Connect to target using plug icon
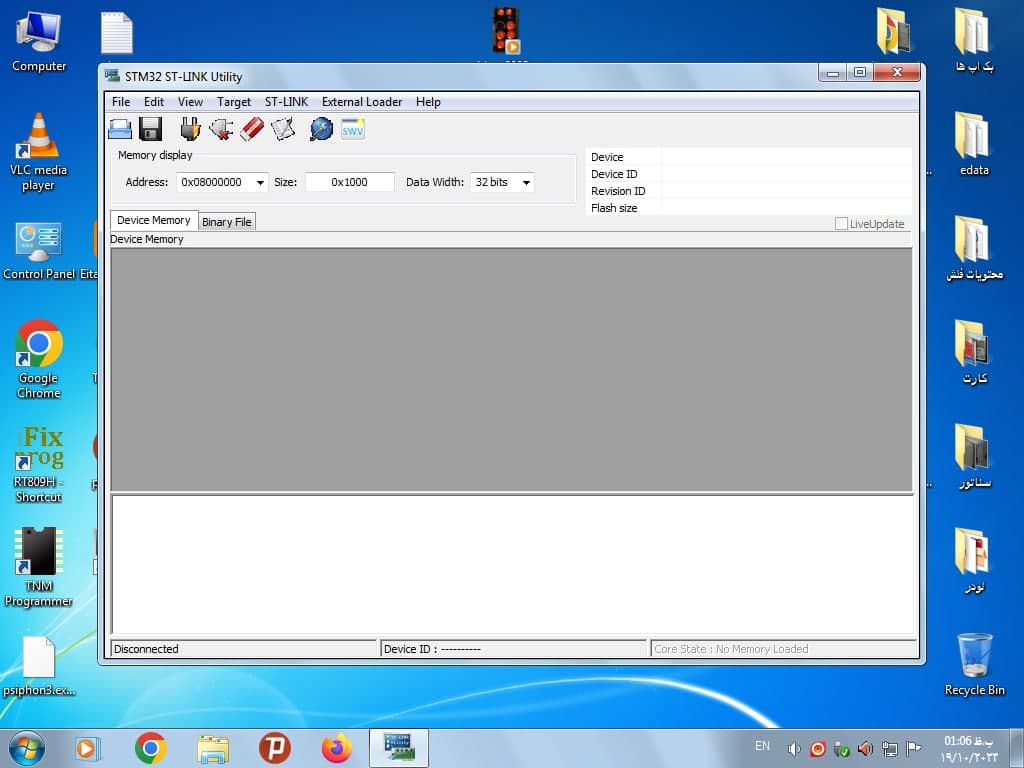 (190, 129)
